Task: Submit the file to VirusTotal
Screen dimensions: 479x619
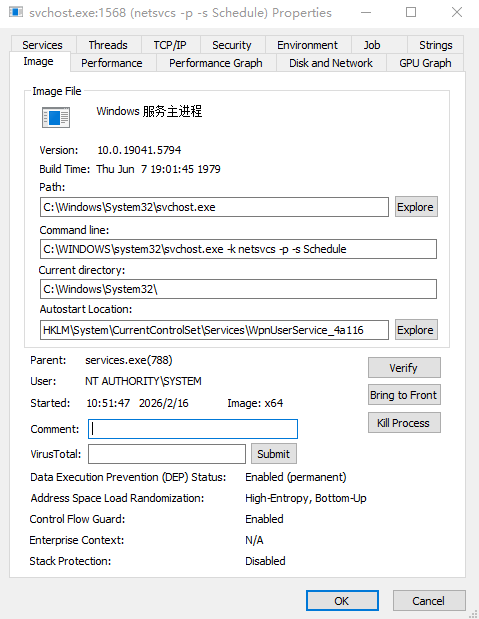Action: tap(274, 454)
